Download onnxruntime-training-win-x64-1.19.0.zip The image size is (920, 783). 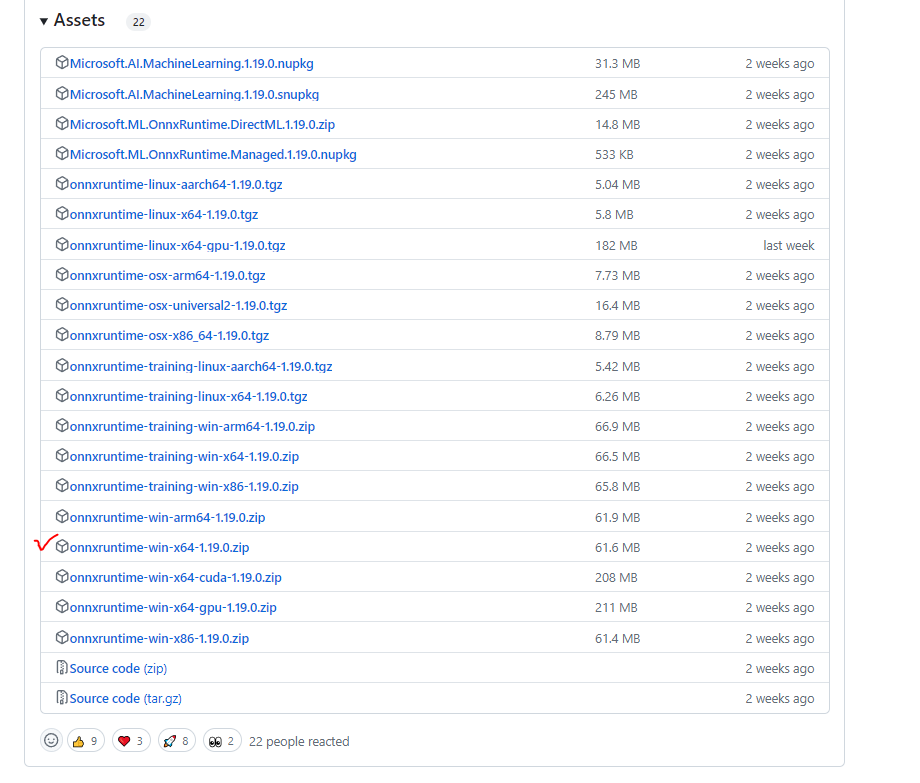[x=184, y=456]
